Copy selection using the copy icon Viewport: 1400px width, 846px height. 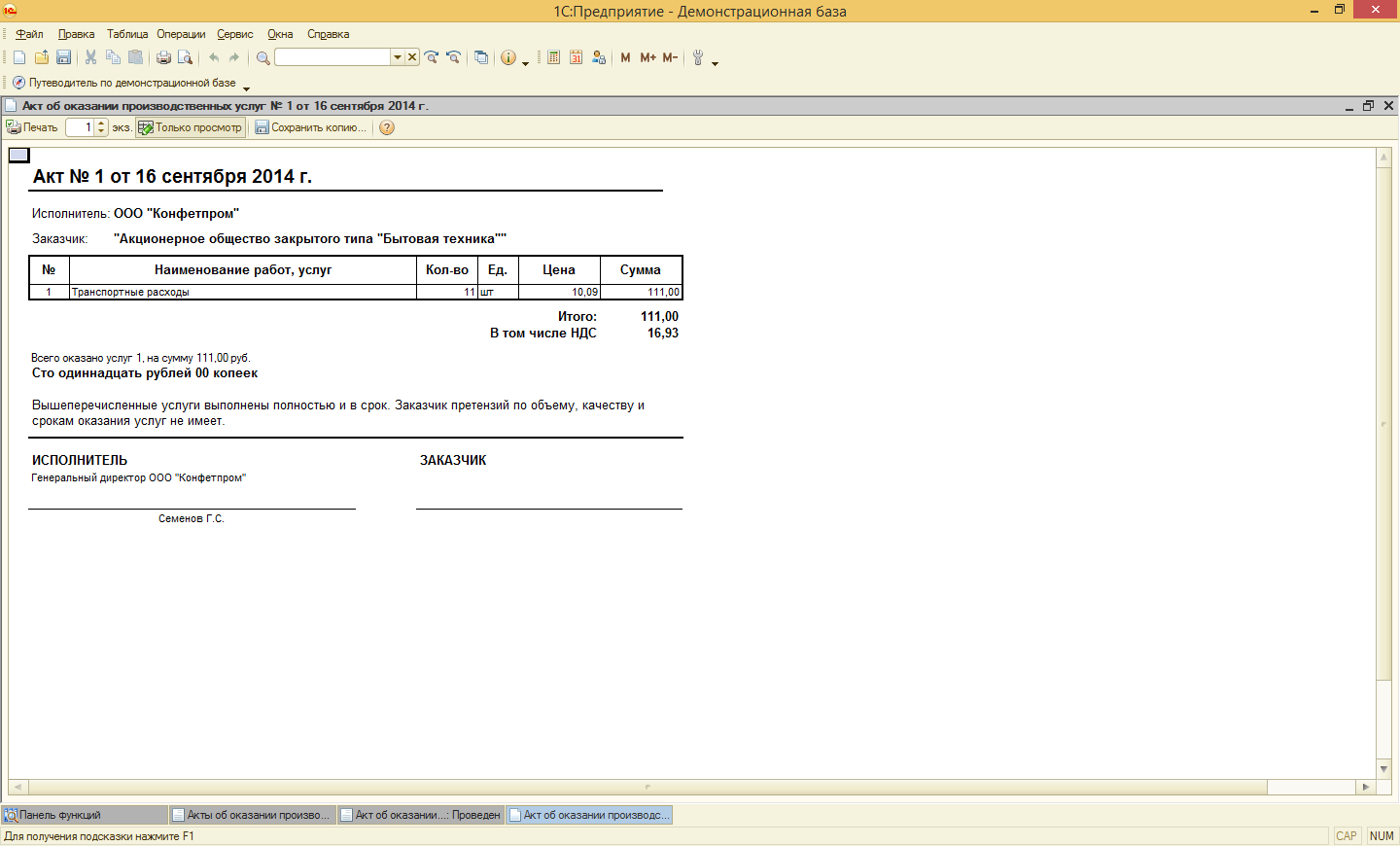click(114, 57)
